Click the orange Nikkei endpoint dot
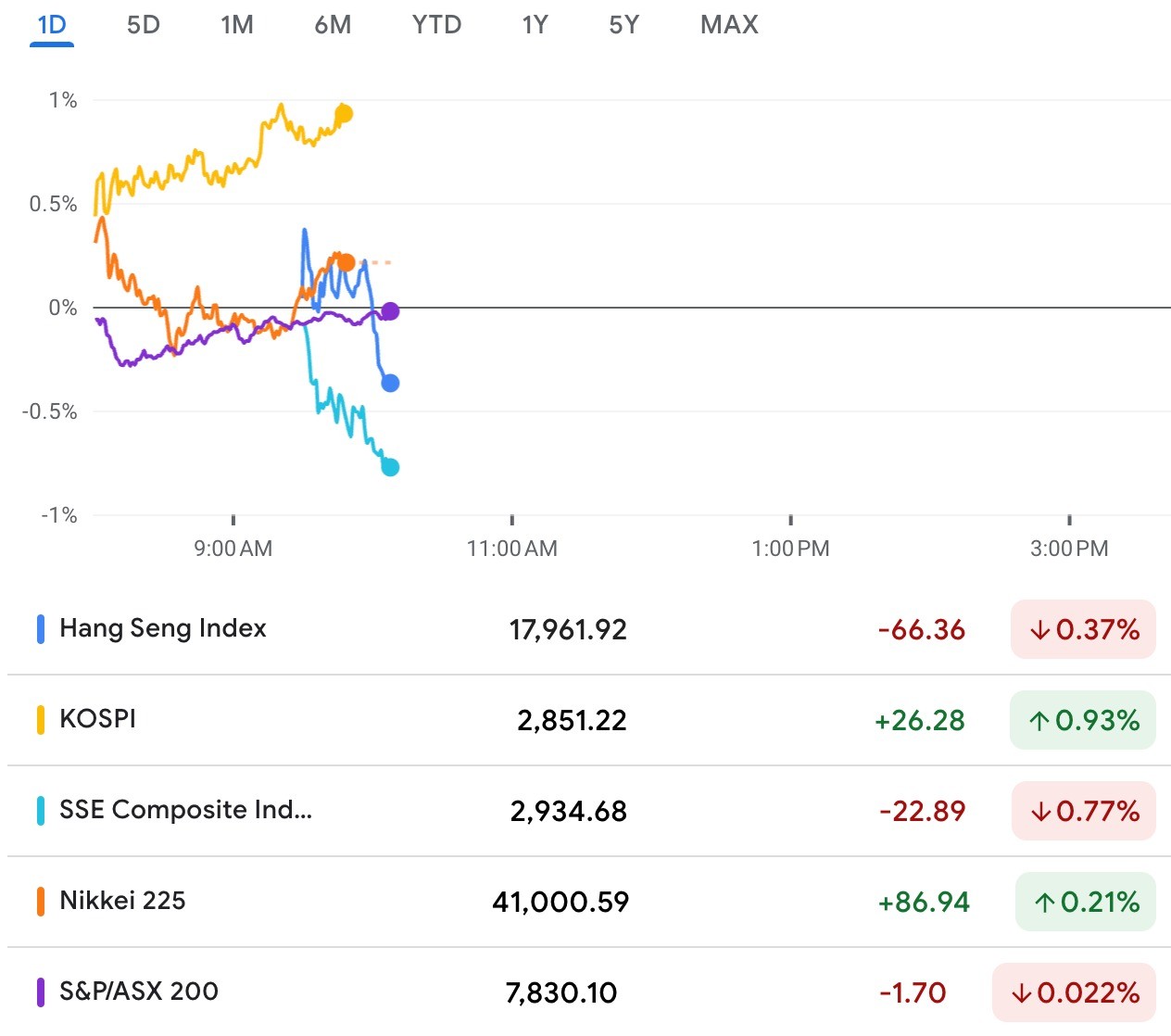1171x1036 pixels. [346, 262]
